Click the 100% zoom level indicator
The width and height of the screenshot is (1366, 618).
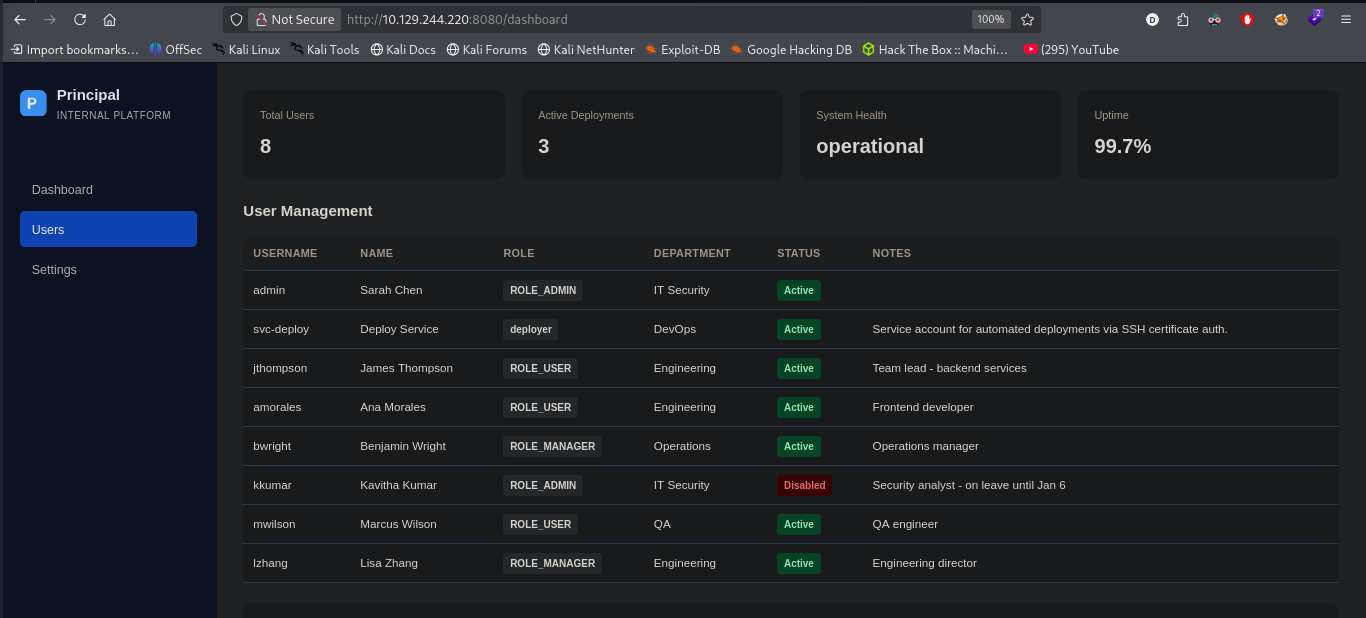click(990, 19)
